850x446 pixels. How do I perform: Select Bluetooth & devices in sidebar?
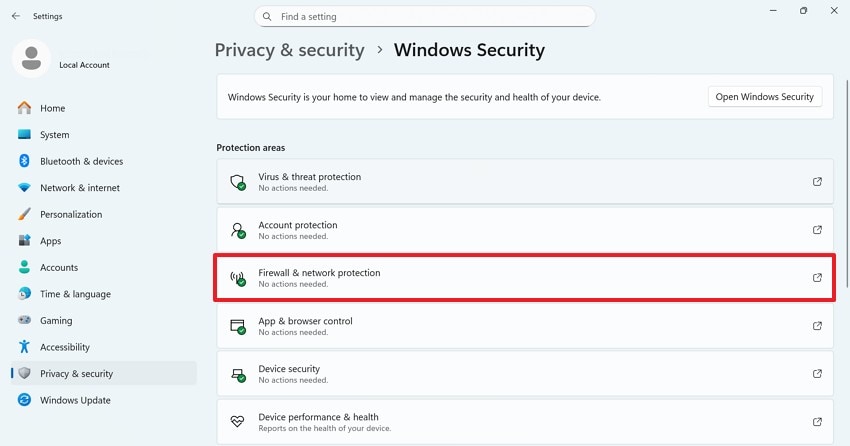[81, 161]
